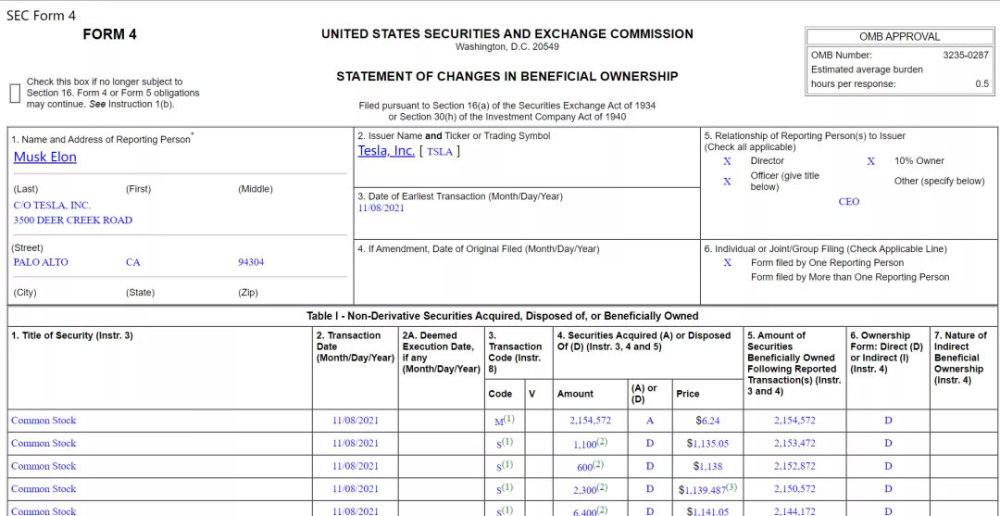This screenshot has height=516, width=1000.
Task: Click footnote (3) beside price $1,139.487
Action: click(732, 487)
